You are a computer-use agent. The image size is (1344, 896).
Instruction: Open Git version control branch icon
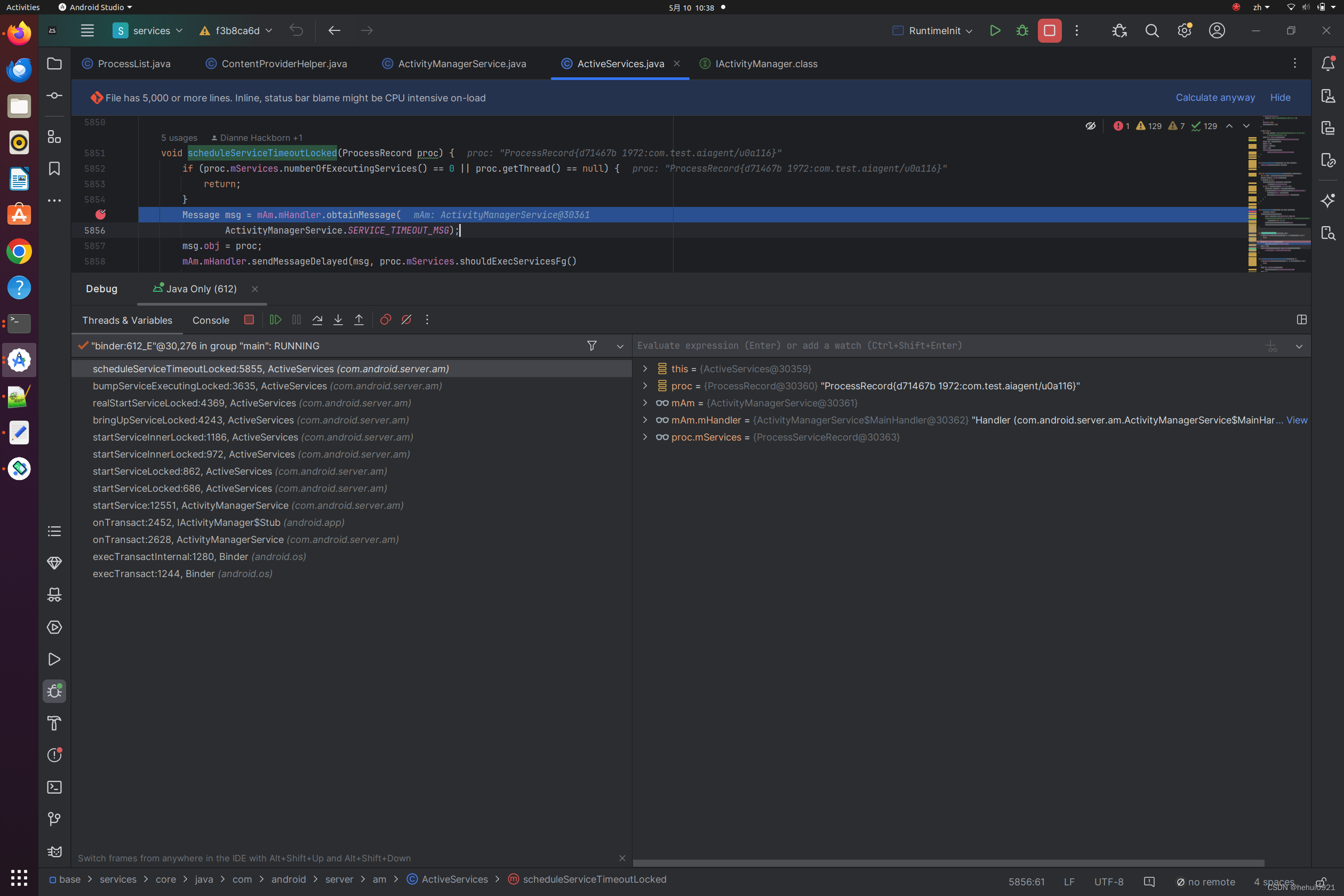(54, 819)
